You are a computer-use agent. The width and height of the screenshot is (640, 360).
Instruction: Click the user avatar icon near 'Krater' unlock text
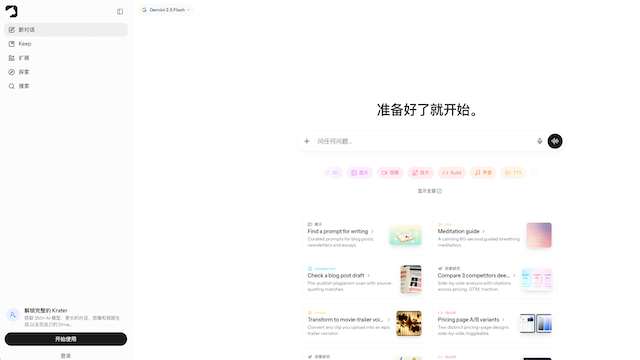tap(13, 315)
